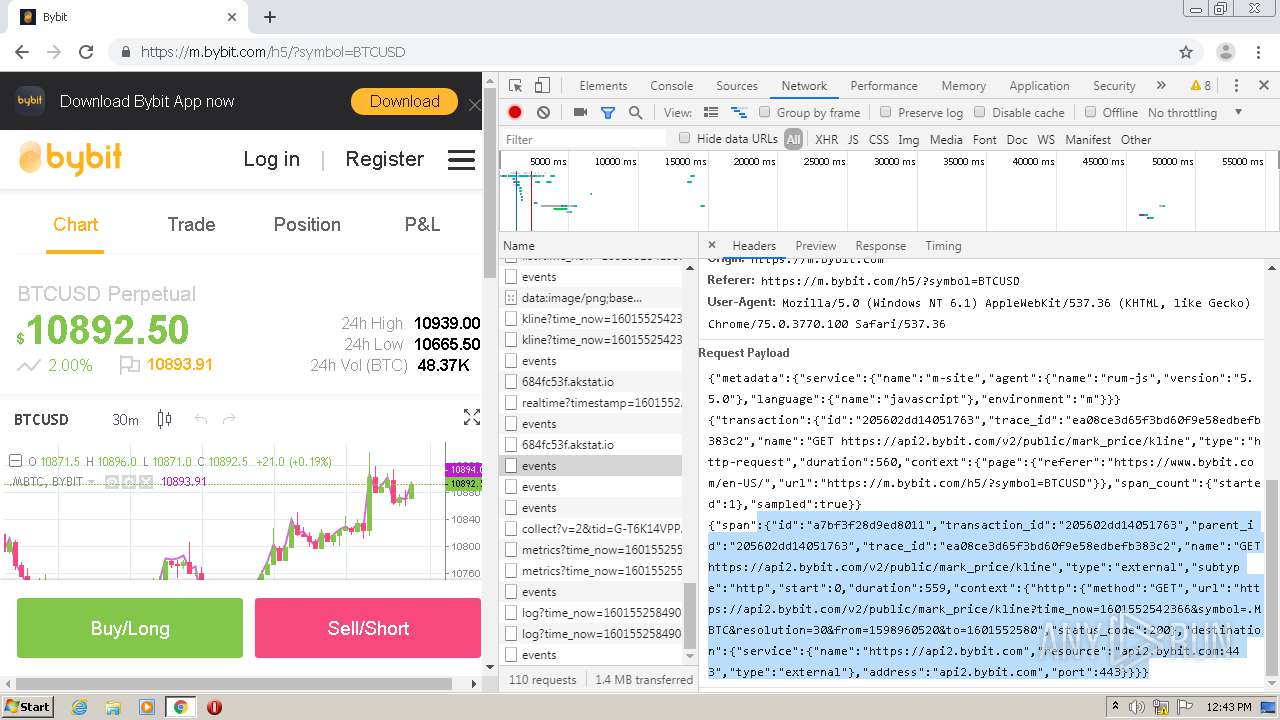This screenshot has height=720, width=1280.
Task: Open the network search magnifier
Action: click(x=635, y=113)
